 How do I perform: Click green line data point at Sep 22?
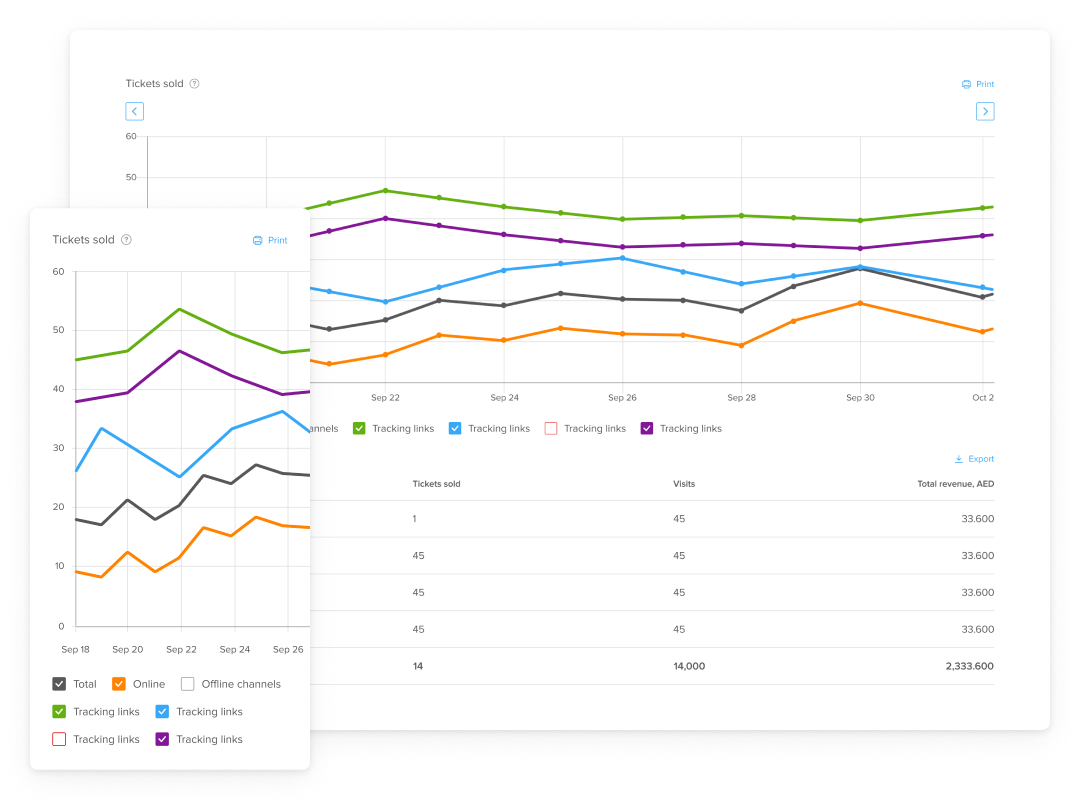[385, 190]
